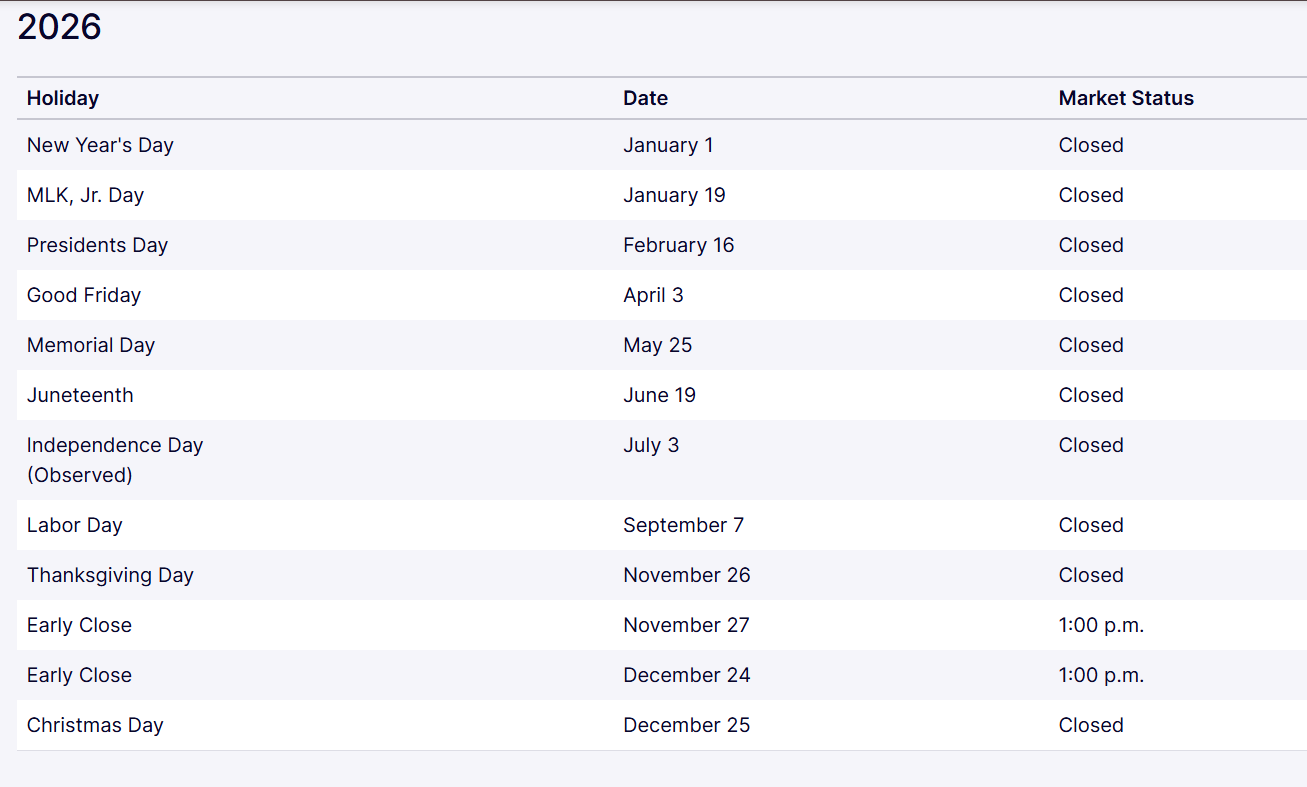This screenshot has width=1307, height=787.
Task: Click the Holiday column header
Action: pos(63,98)
